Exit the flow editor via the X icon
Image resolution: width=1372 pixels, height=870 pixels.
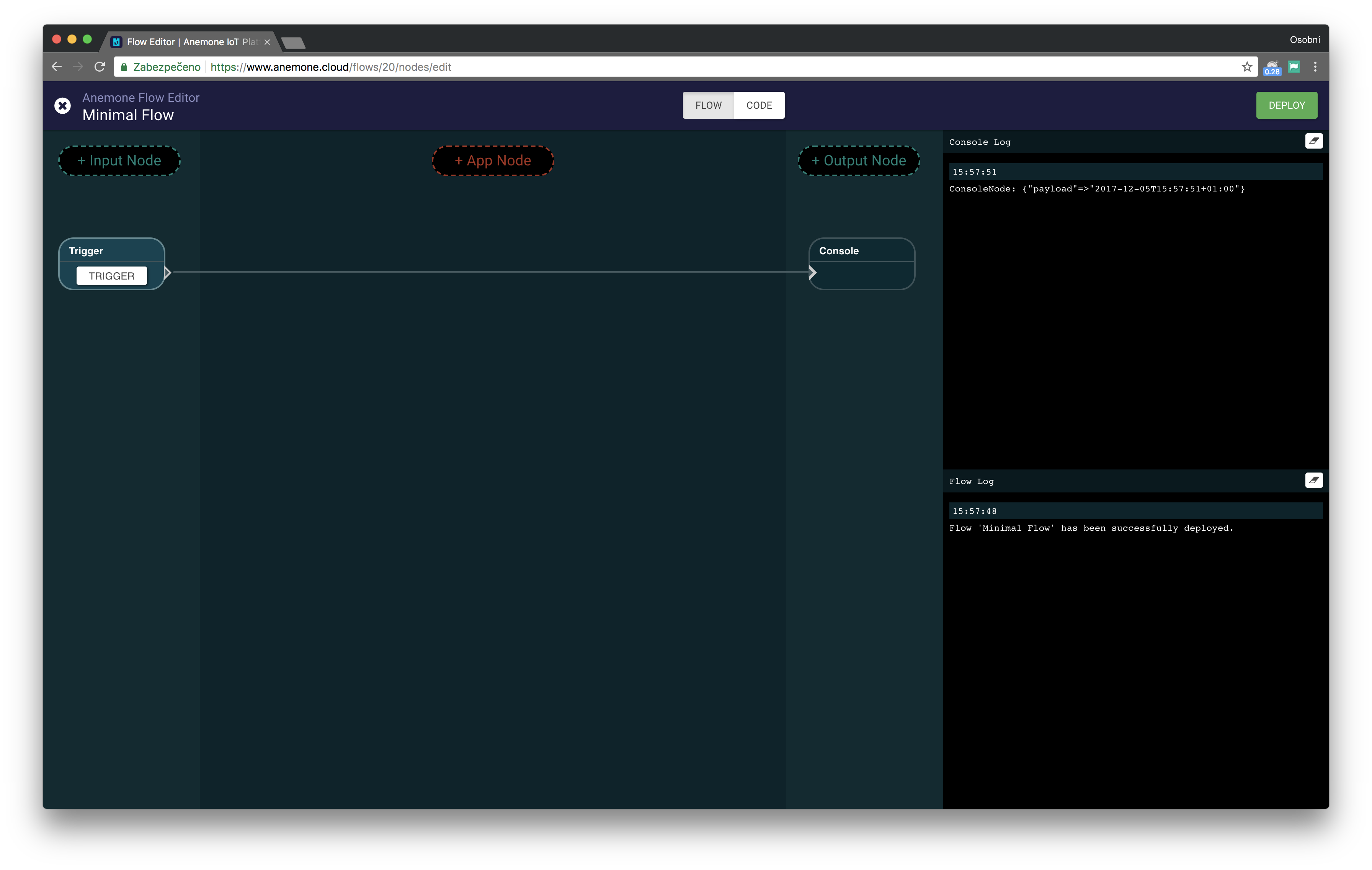point(63,105)
